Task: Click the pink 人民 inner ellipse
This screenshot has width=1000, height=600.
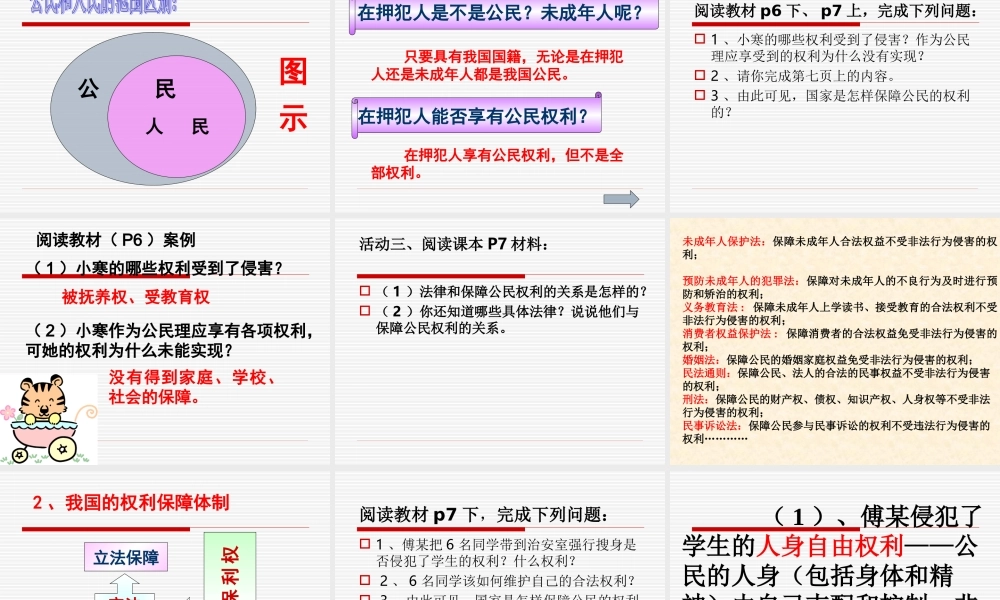Action: pos(177,116)
